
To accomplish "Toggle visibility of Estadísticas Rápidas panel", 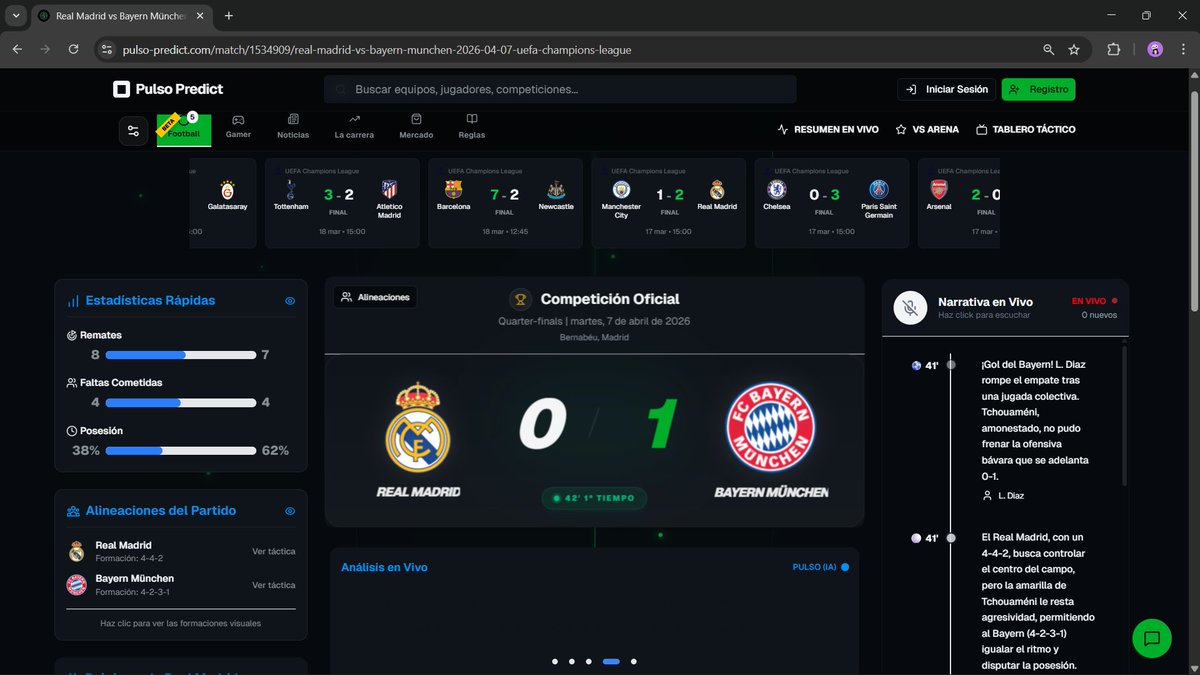I will click(x=289, y=300).
